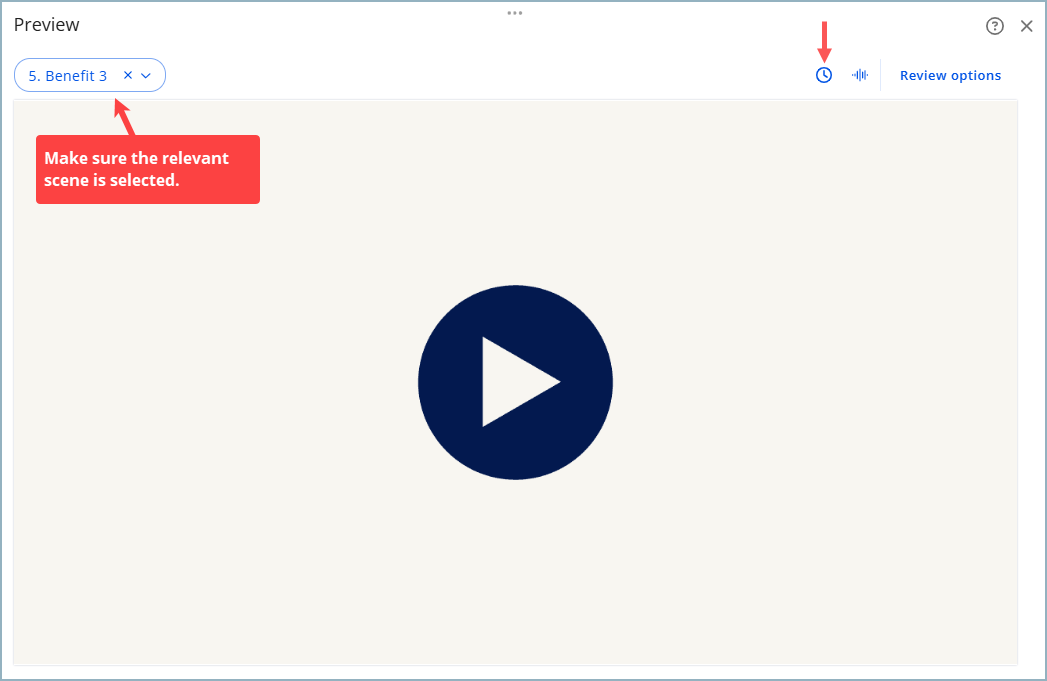Open the '5. Benefit 3' scene dropdown
1047x681 pixels.
pos(68,76)
